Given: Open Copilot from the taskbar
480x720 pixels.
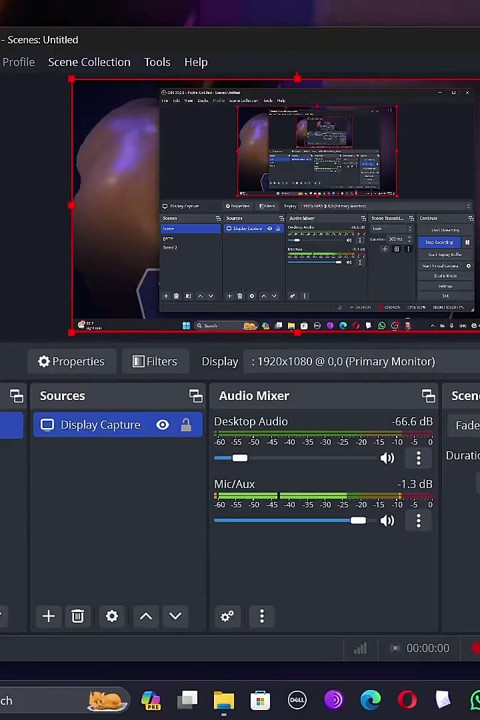Looking at the screenshot, I should tap(151, 700).
